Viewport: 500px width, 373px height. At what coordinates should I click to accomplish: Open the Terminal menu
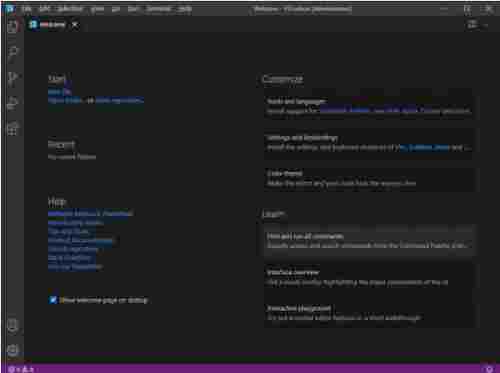pos(159,9)
